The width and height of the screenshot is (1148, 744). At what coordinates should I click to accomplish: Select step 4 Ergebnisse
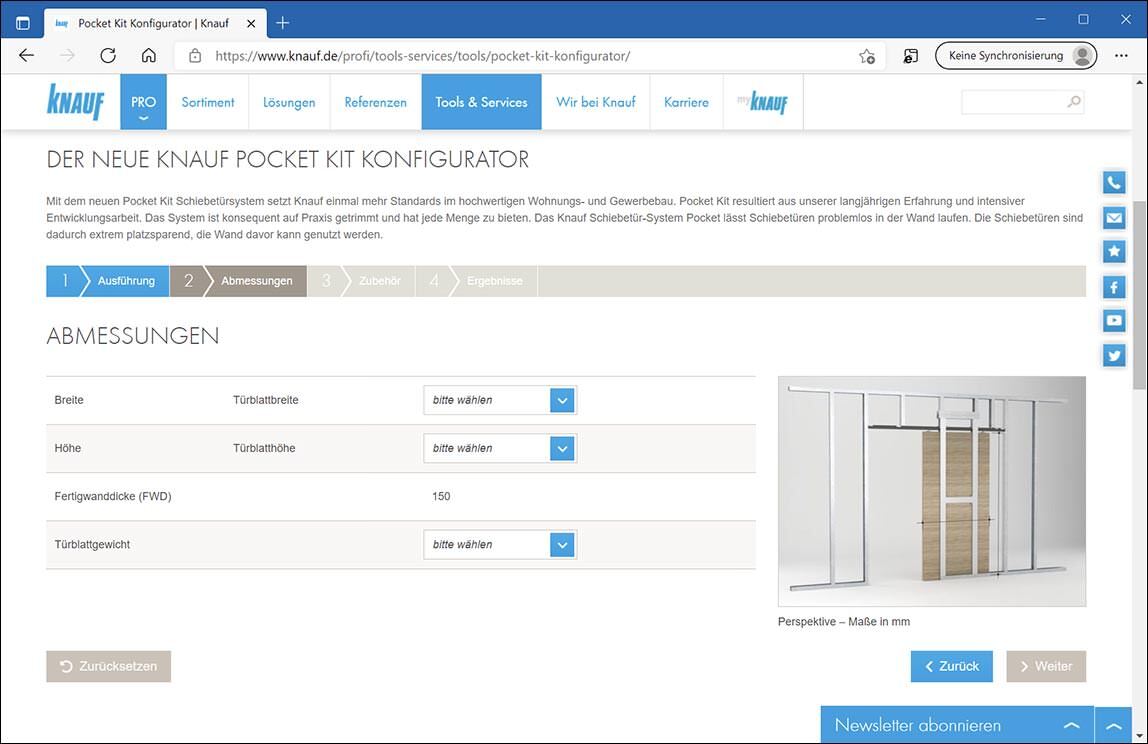pyautogui.click(x=477, y=281)
